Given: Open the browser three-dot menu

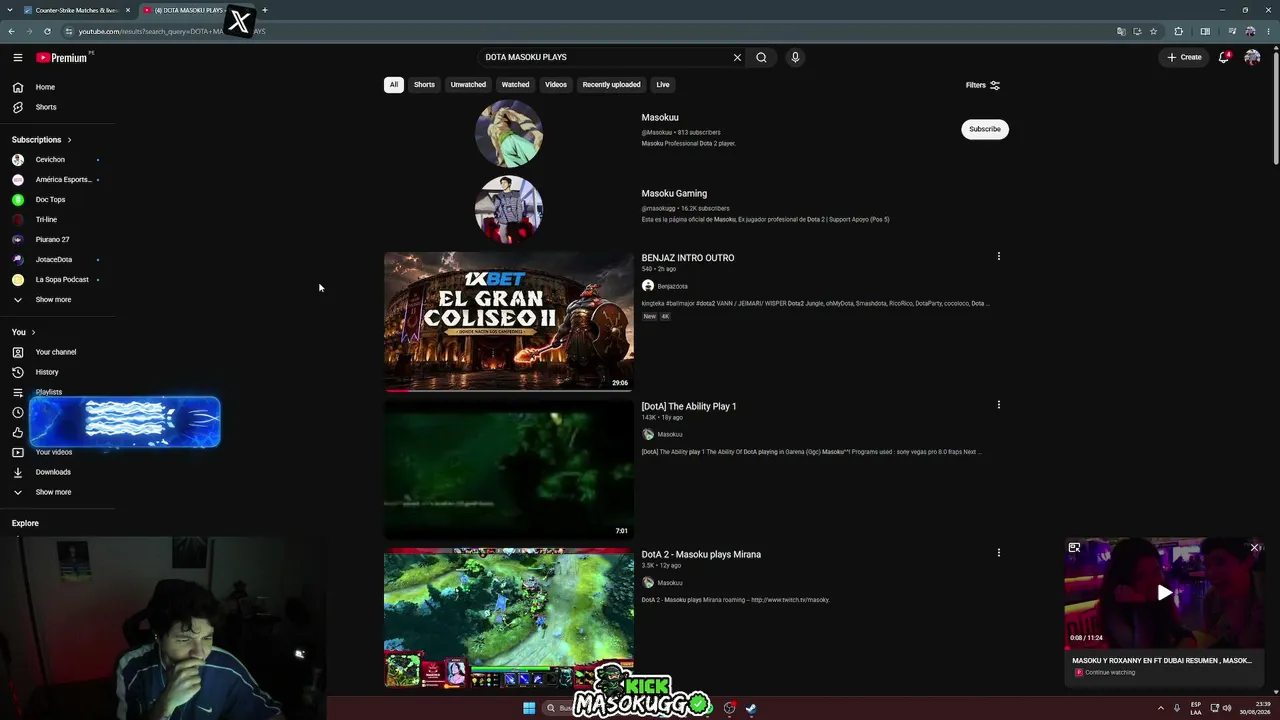Looking at the screenshot, I should (1268, 31).
